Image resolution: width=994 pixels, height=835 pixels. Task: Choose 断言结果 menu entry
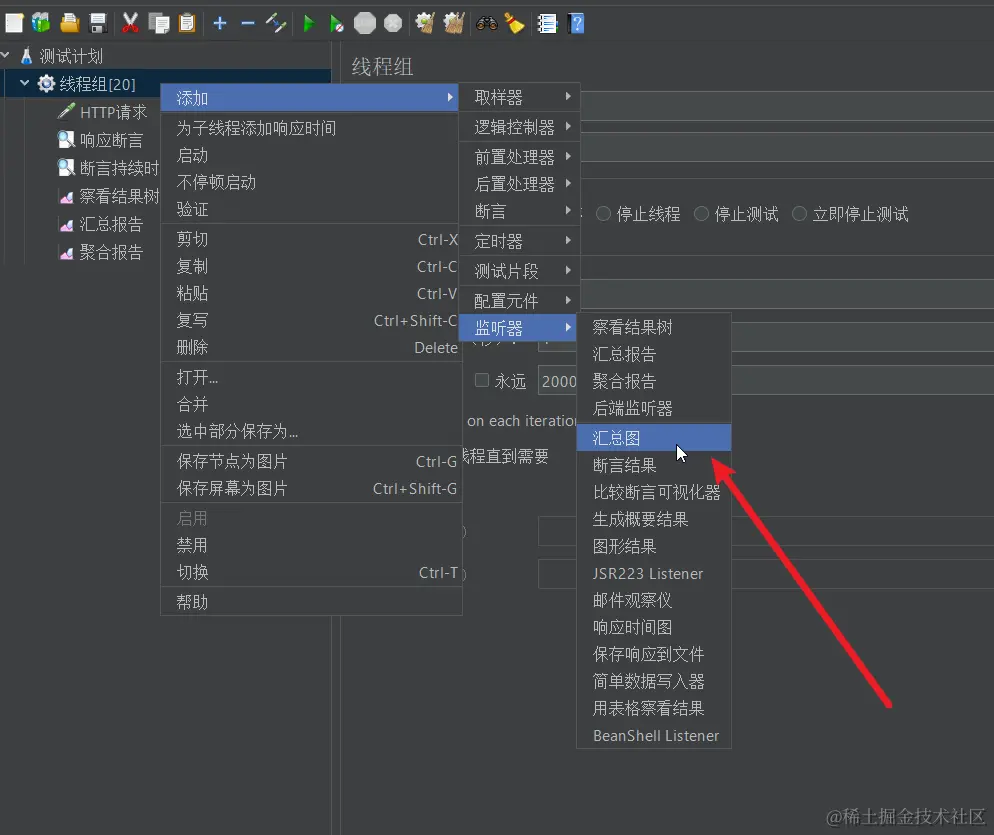[654, 465]
